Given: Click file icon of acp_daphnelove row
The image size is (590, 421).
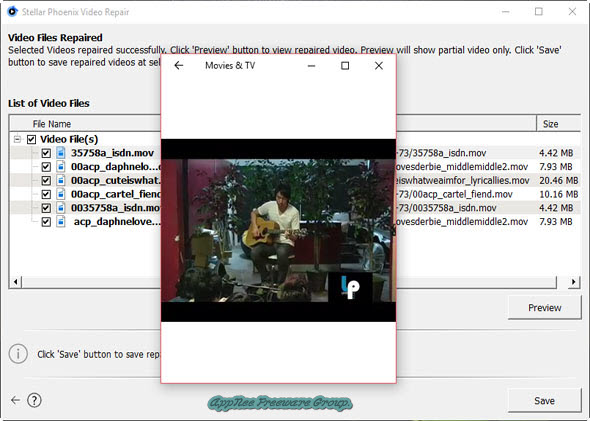Looking at the screenshot, I should (61, 222).
